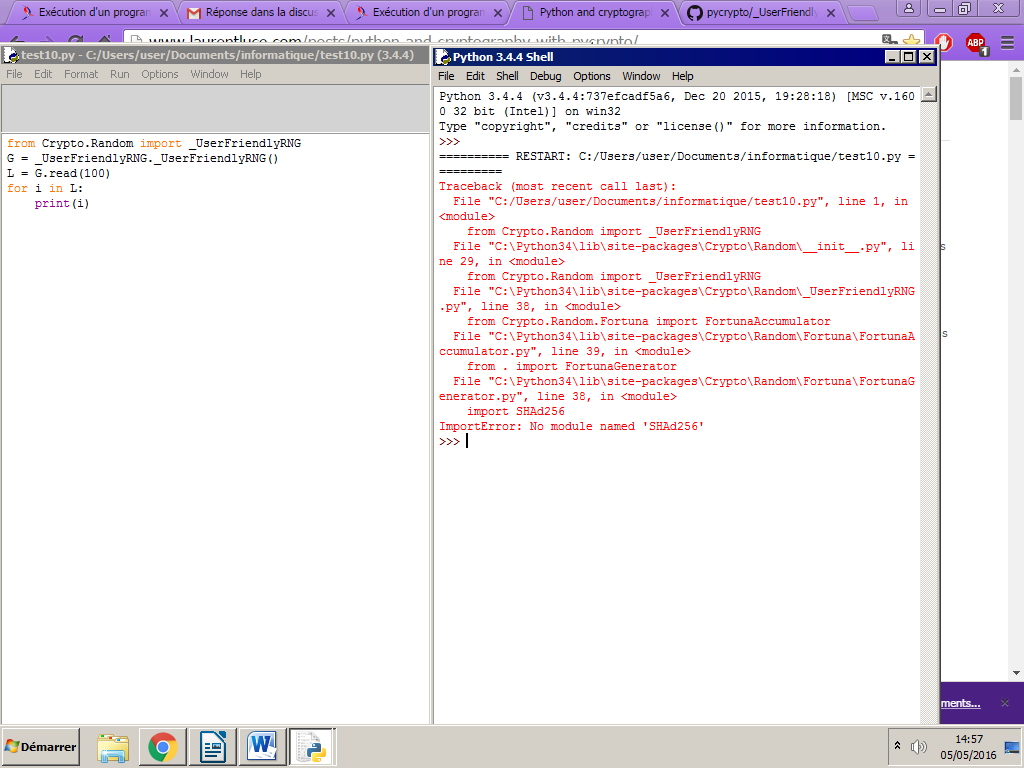Open Microsoft Word taskbar icon
1024x768 pixels.
(x=263, y=747)
